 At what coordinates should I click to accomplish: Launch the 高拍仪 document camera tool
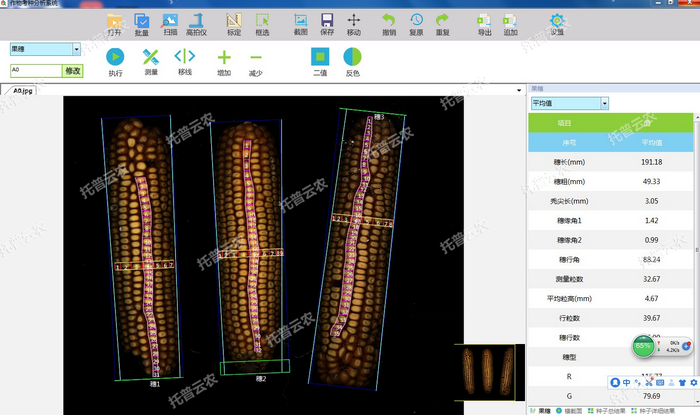pos(197,20)
